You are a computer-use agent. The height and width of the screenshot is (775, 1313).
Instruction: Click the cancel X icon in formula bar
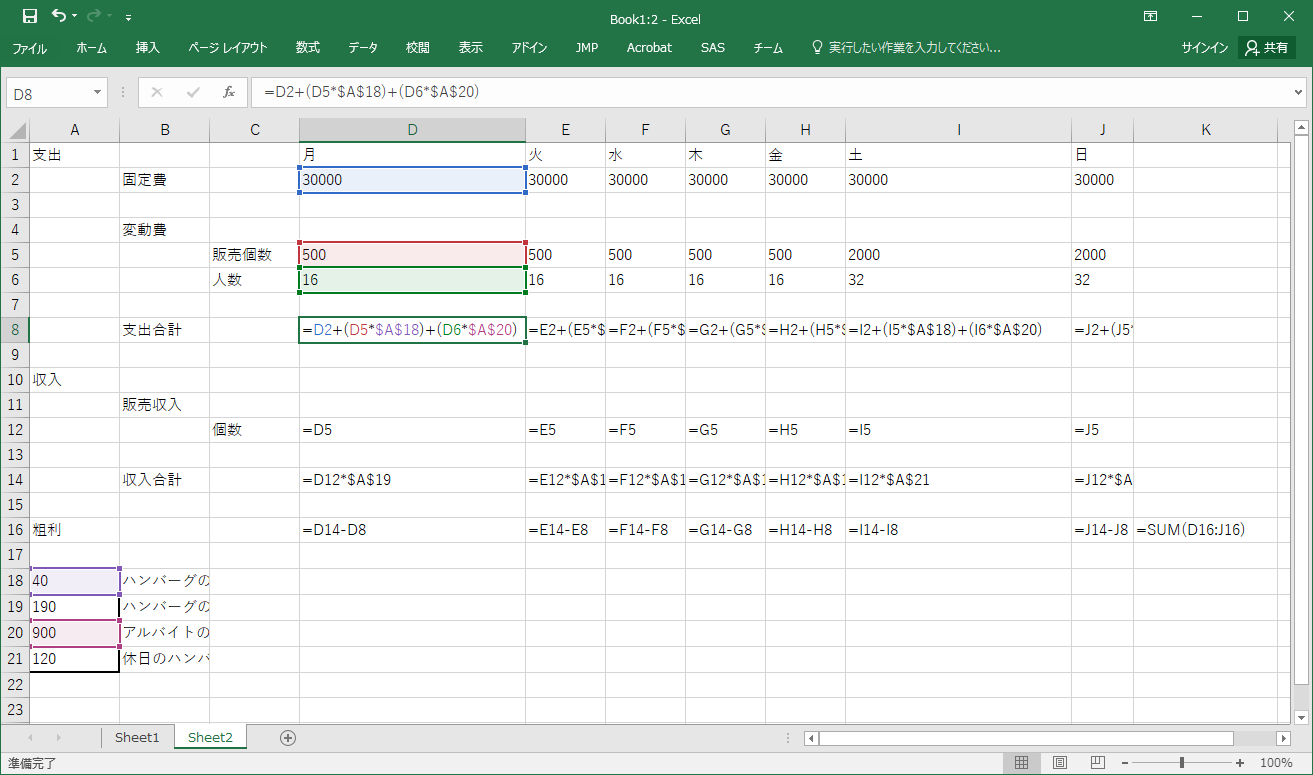[x=156, y=93]
